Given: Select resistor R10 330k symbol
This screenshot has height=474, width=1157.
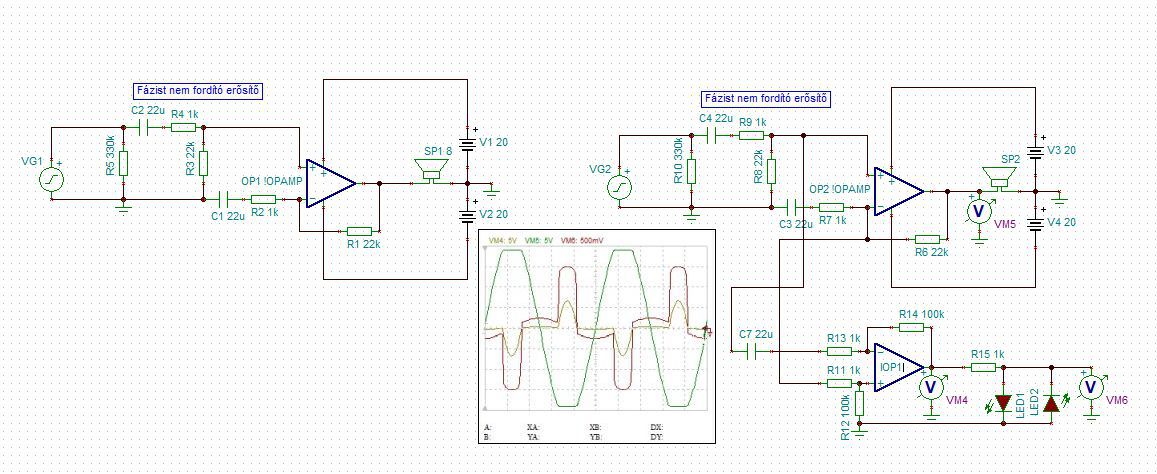Looking at the screenshot, I should [x=691, y=171].
